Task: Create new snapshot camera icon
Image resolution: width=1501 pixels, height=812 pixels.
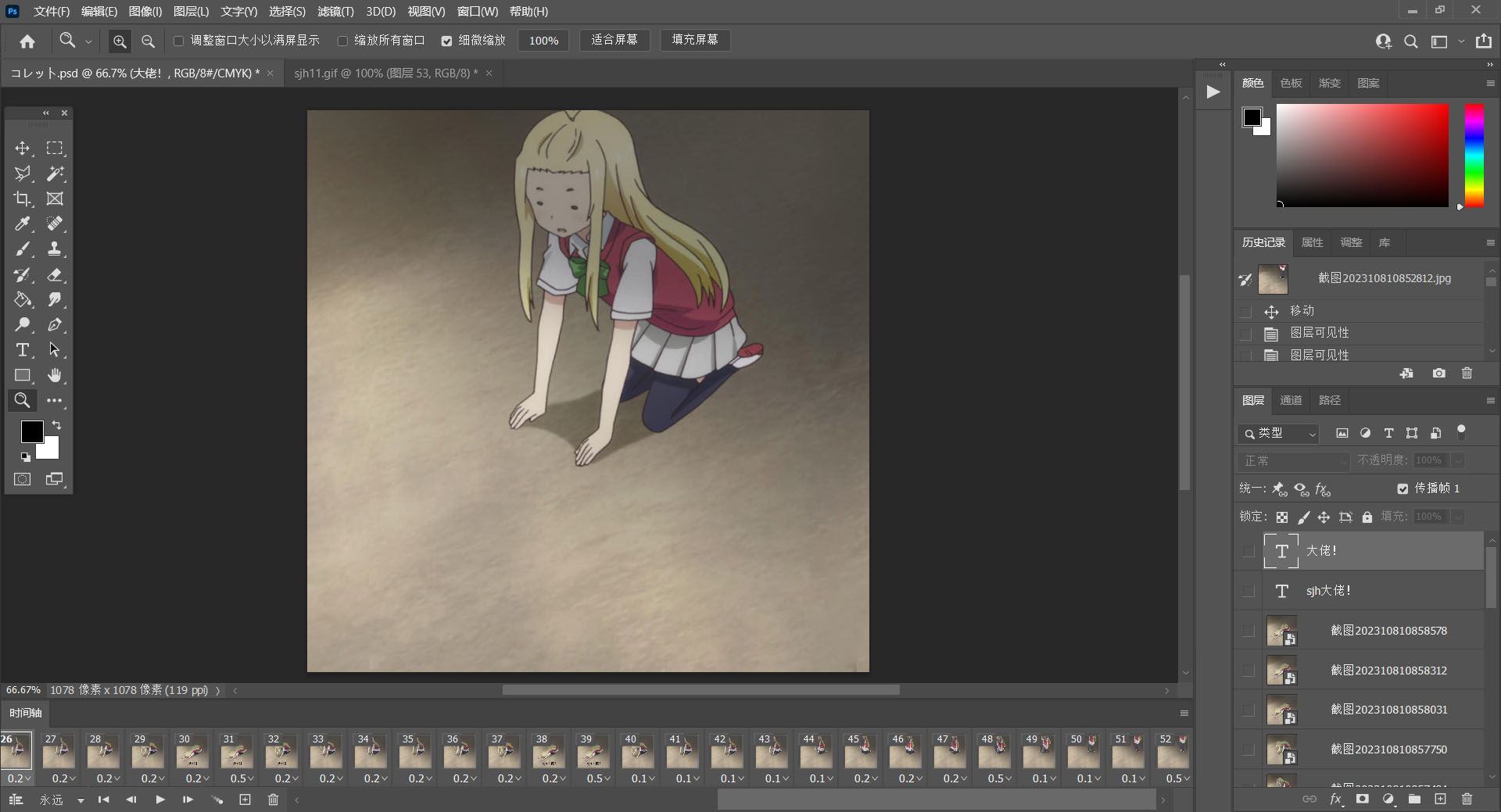Action: [x=1438, y=374]
